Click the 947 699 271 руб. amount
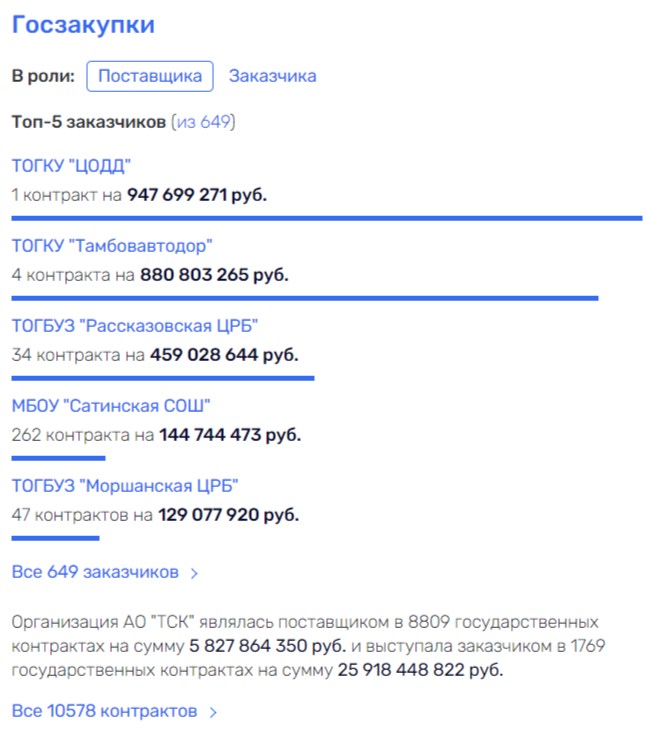The width and height of the screenshot is (646, 729). click(197, 194)
